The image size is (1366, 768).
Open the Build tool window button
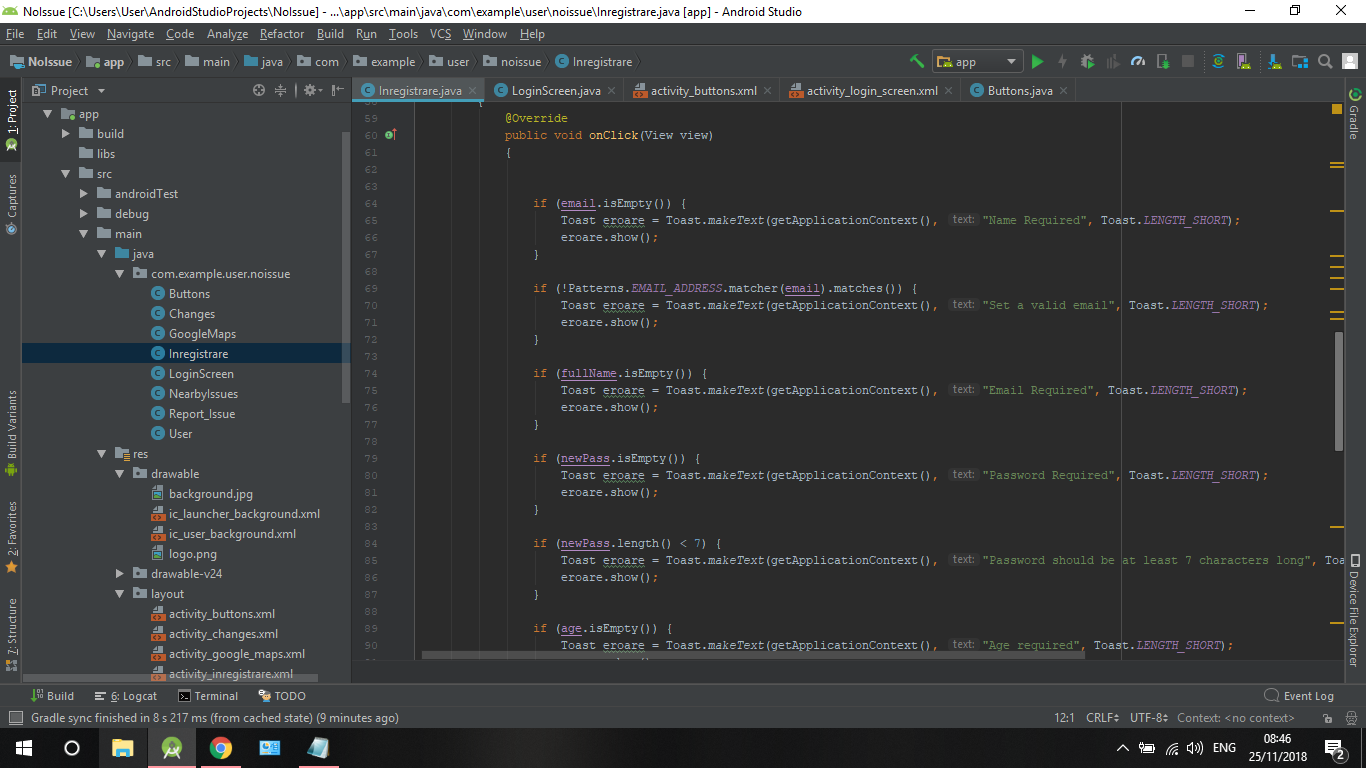[x=53, y=696]
